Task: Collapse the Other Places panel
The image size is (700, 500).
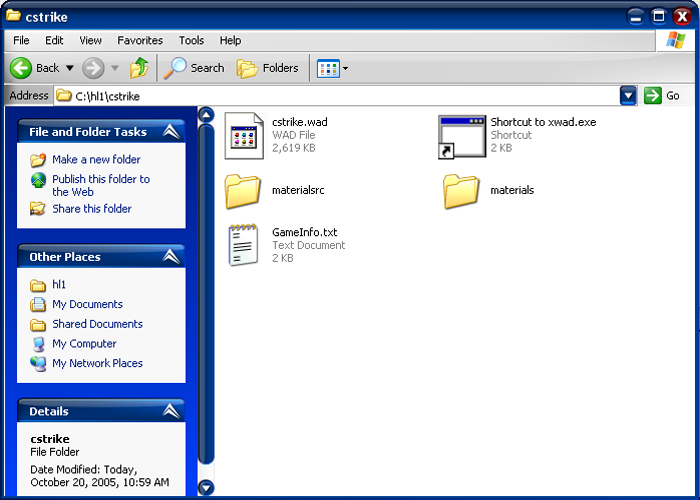Action: (x=171, y=257)
